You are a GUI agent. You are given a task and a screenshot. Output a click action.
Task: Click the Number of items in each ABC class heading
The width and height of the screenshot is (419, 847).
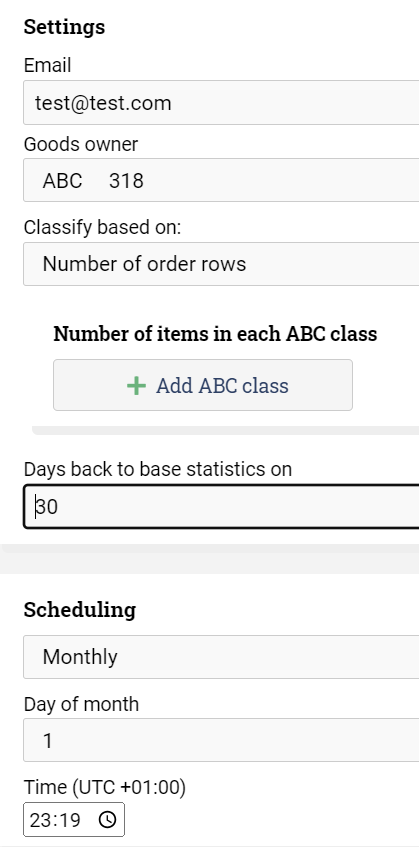pos(215,334)
